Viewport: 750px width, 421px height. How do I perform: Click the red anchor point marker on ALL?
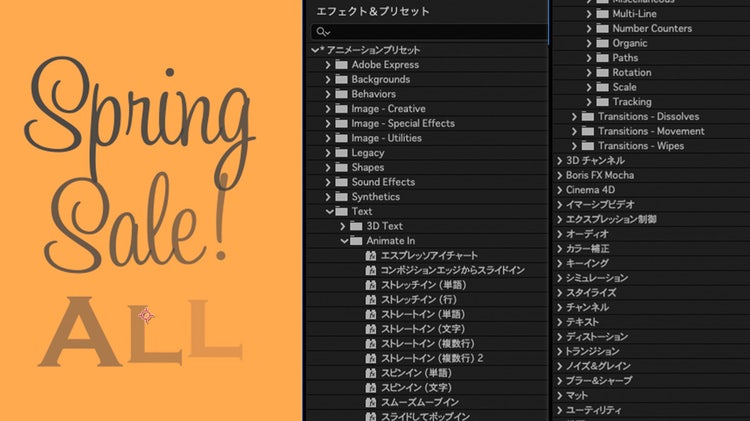click(146, 315)
